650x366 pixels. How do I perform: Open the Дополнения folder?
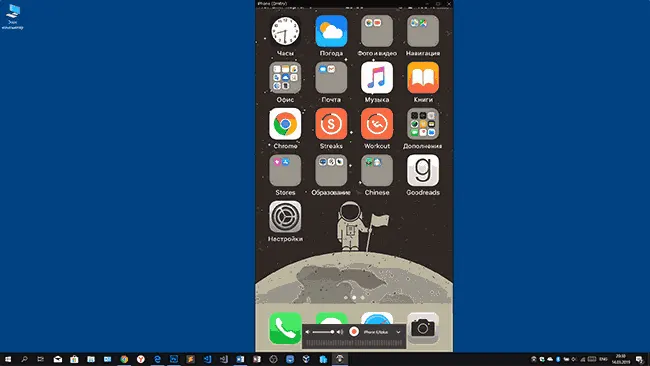423,124
